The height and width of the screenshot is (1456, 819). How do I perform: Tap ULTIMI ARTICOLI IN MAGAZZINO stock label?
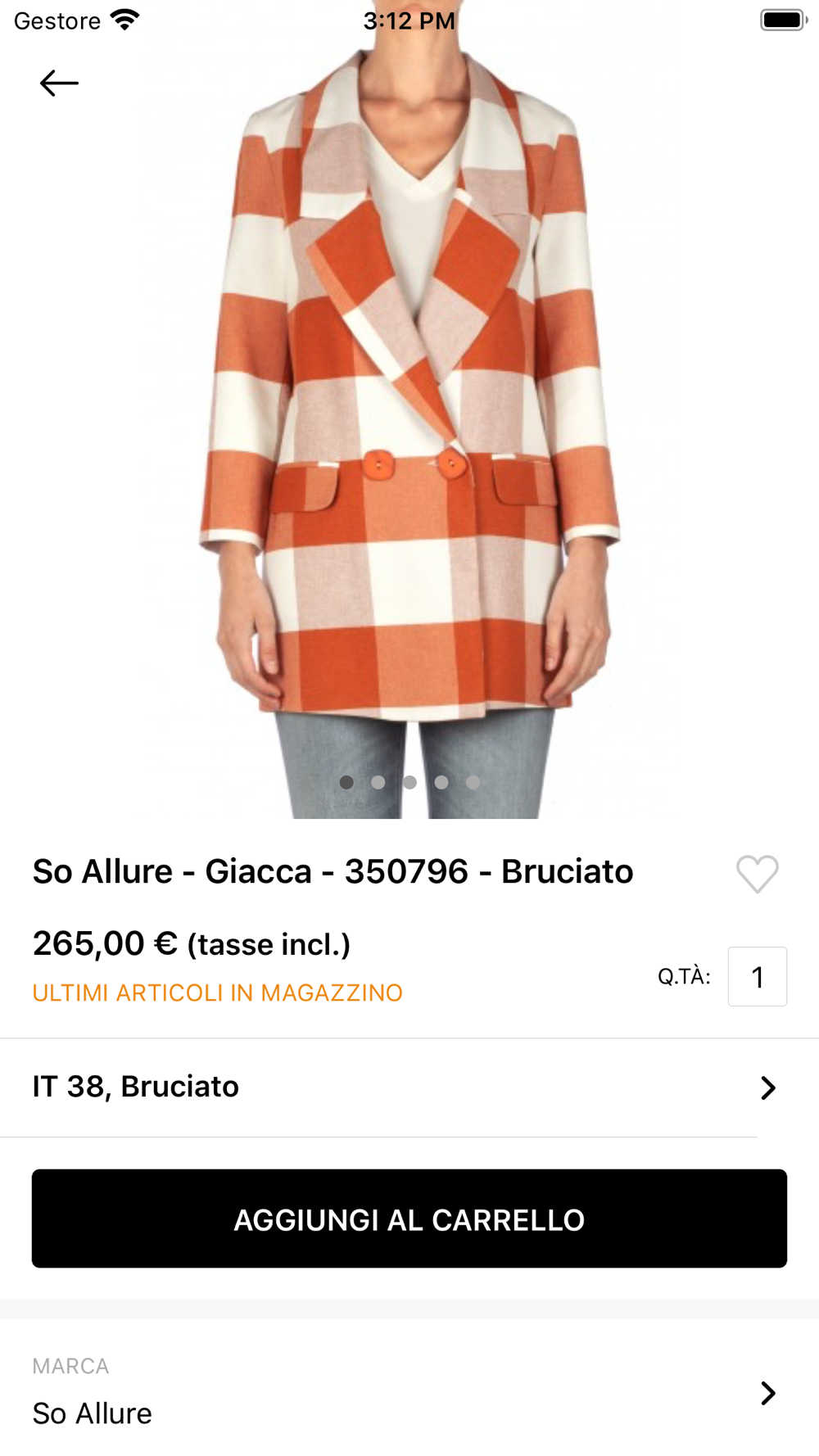(218, 993)
